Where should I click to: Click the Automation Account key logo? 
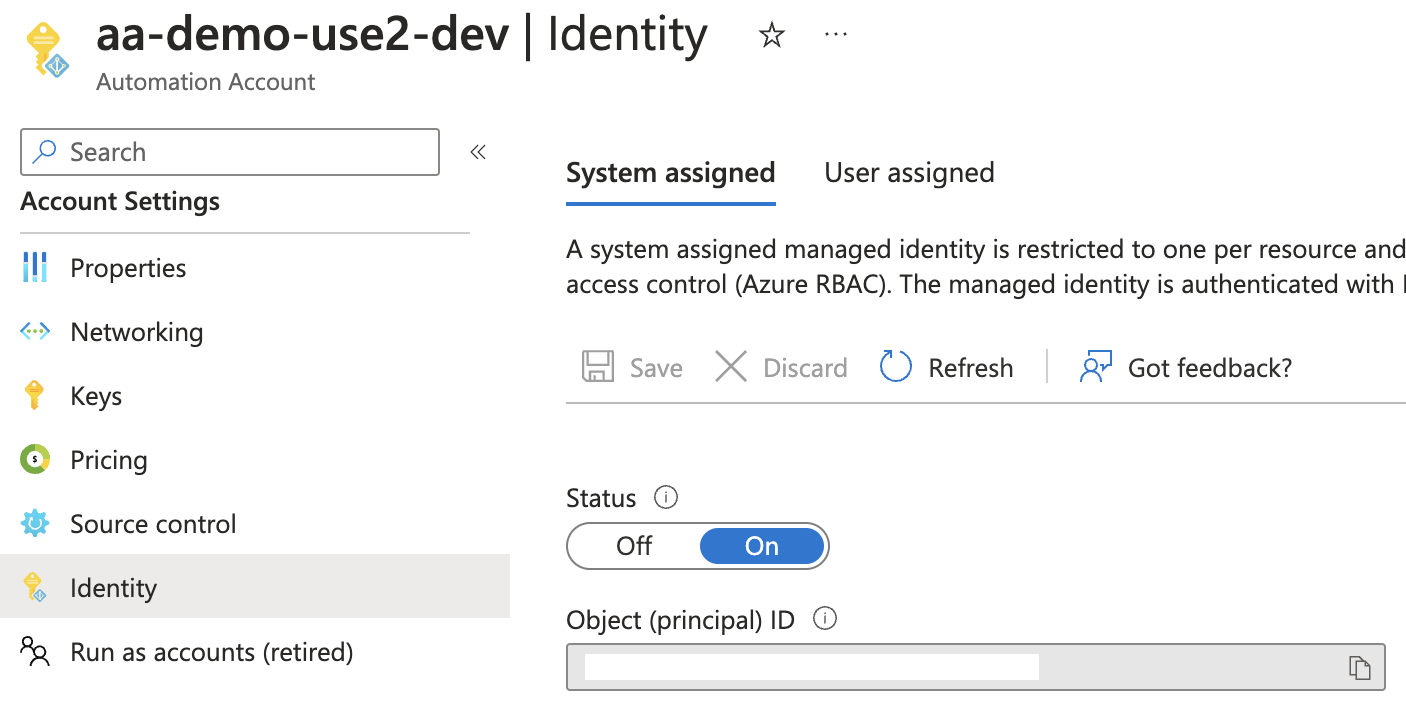coord(46,48)
